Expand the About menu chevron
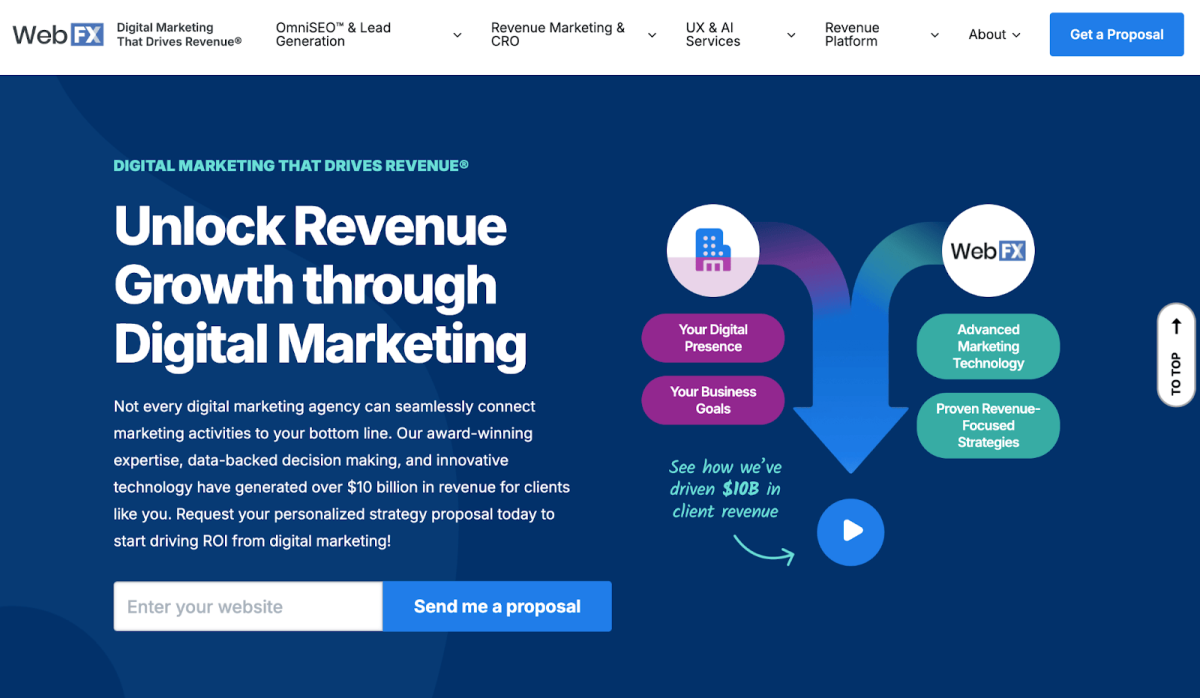The height and width of the screenshot is (698, 1200). (1017, 35)
